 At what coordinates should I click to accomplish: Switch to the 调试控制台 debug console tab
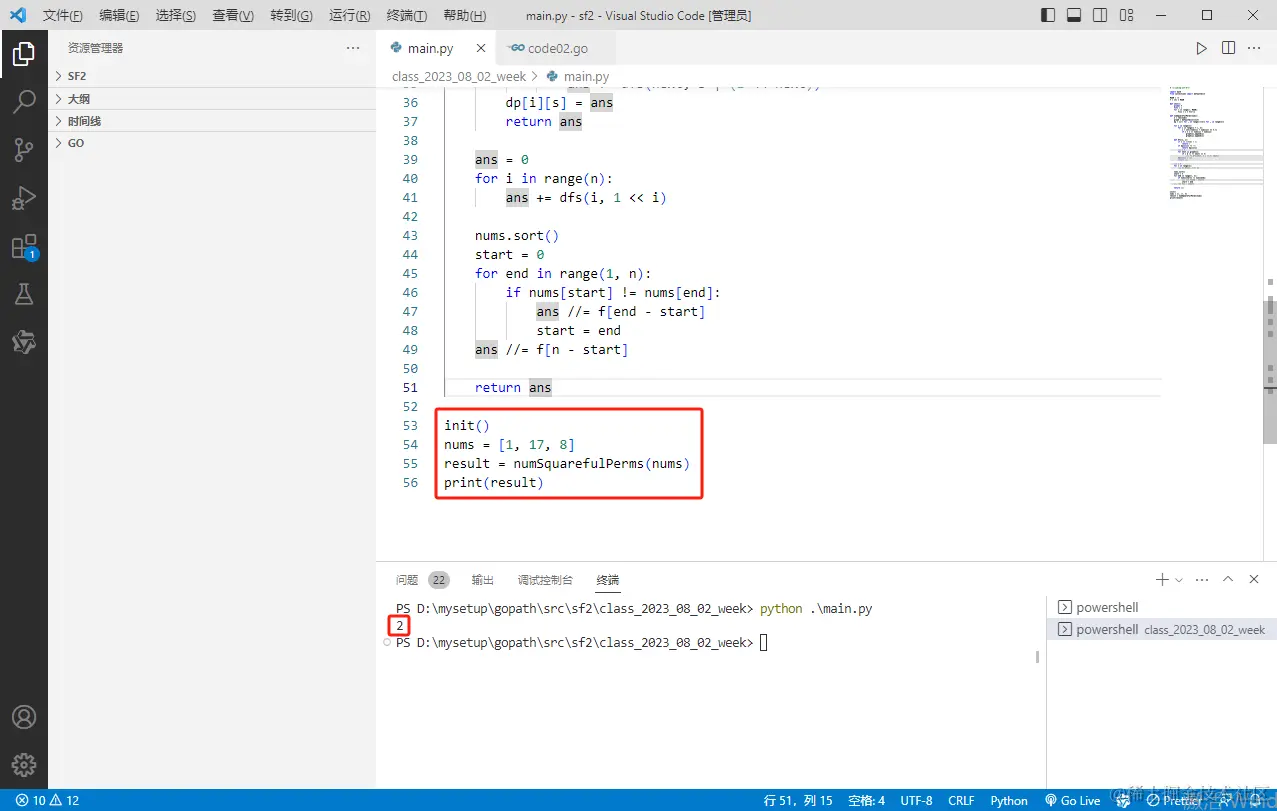[x=545, y=580]
